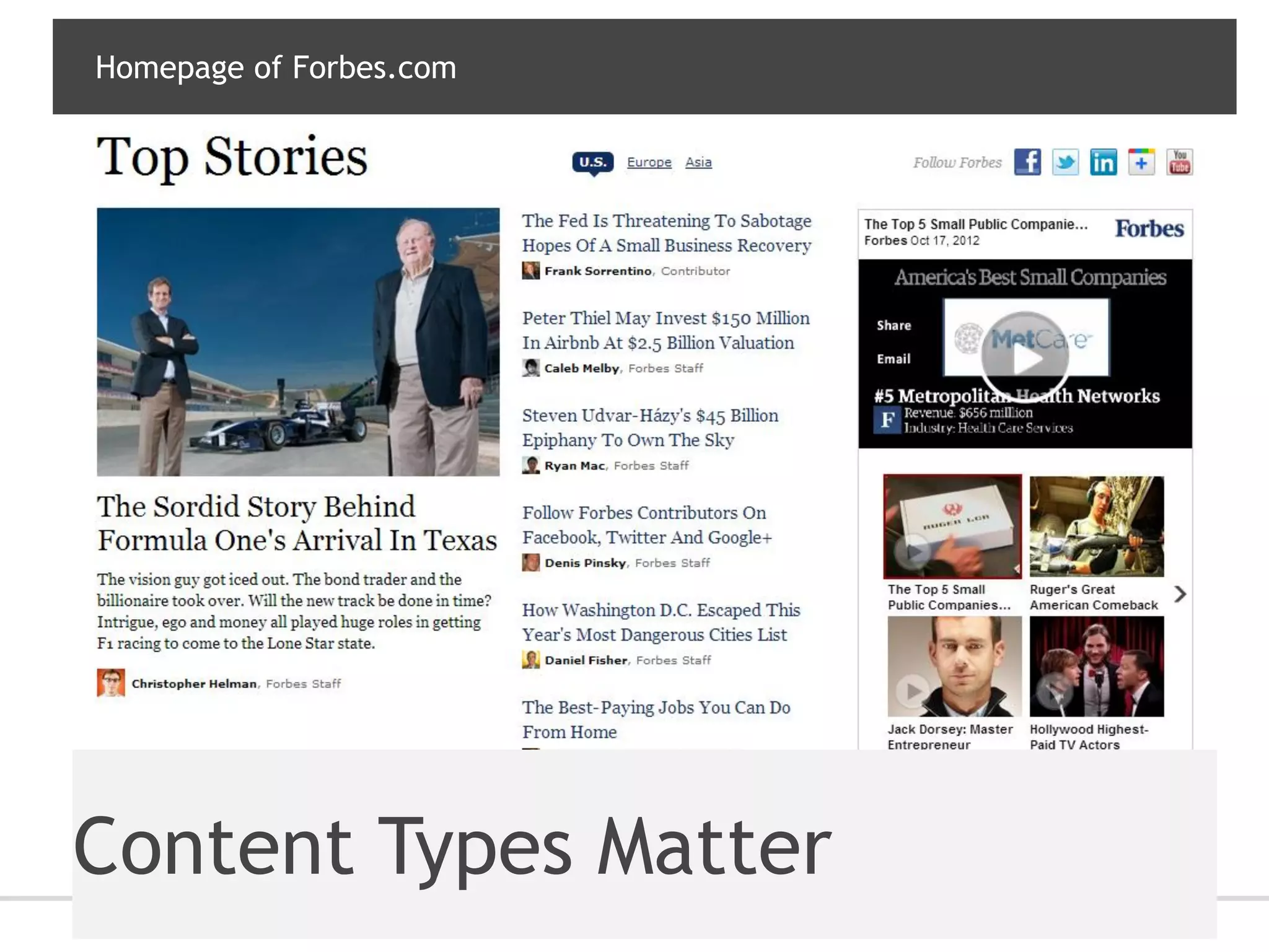Image resolution: width=1269 pixels, height=952 pixels.
Task: Open the Fed Threatening Small Business Recovery story
Action: tap(667, 233)
